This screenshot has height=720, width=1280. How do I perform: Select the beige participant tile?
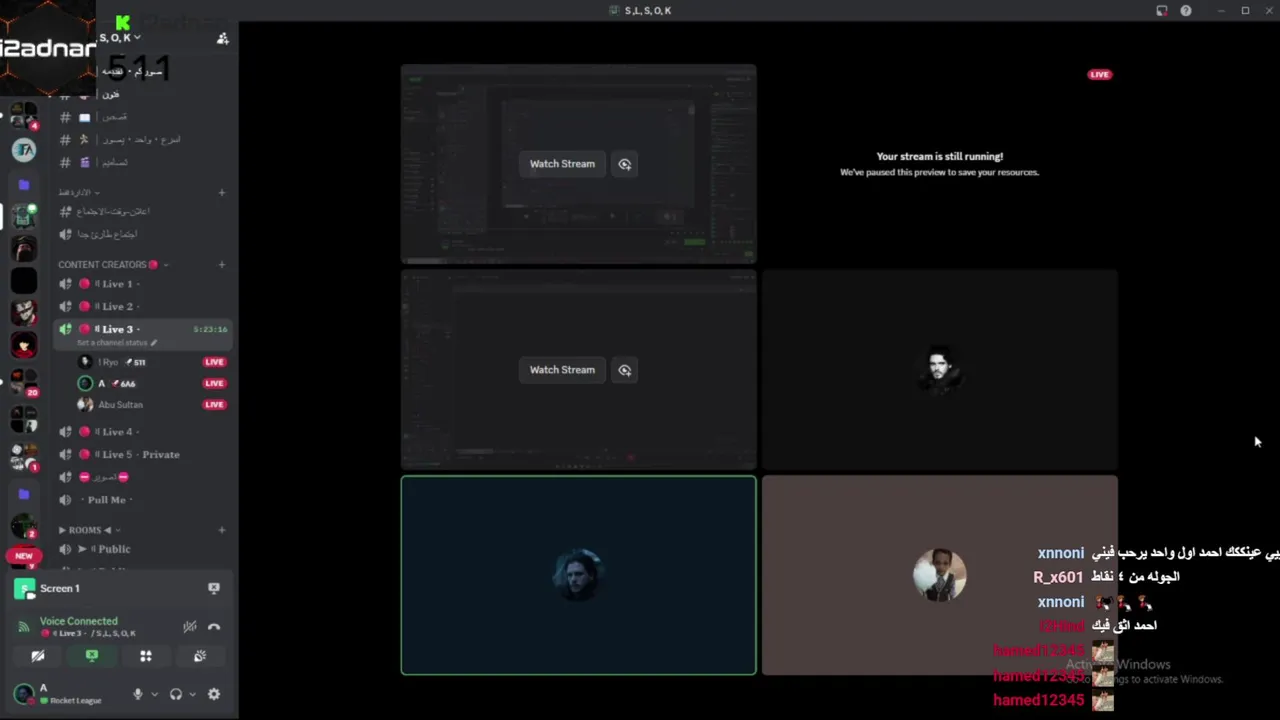pyautogui.click(x=939, y=575)
